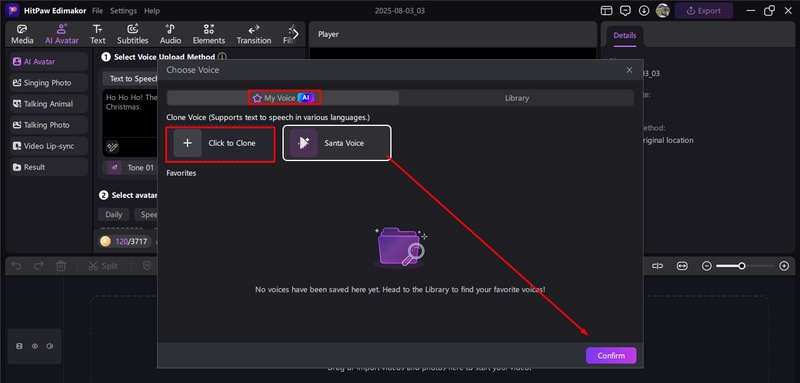Image resolution: width=800 pixels, height=383 pixels.
Task: Delete selected clip with trash icon
Action: click(61, 266)
